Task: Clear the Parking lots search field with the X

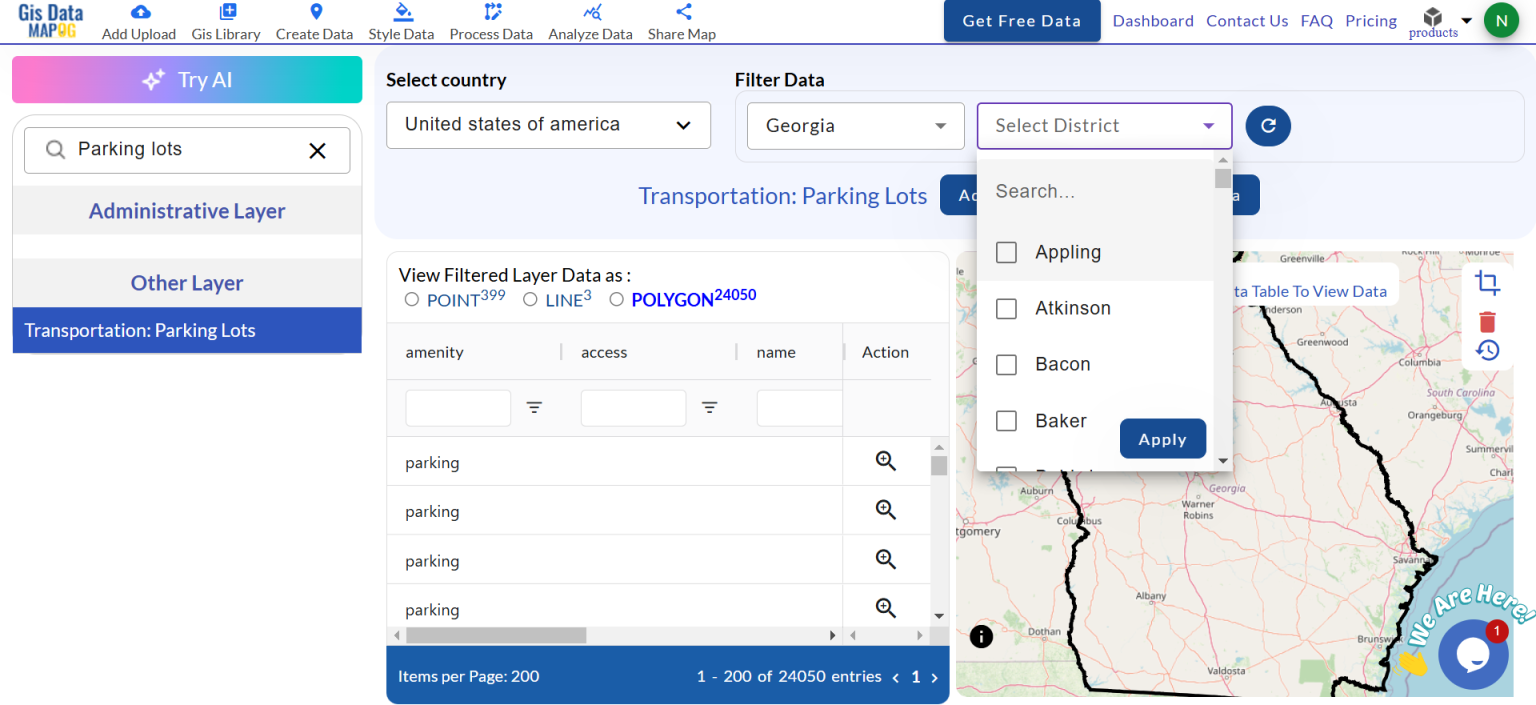Action: pyautogui.click(x=317, y=150)
